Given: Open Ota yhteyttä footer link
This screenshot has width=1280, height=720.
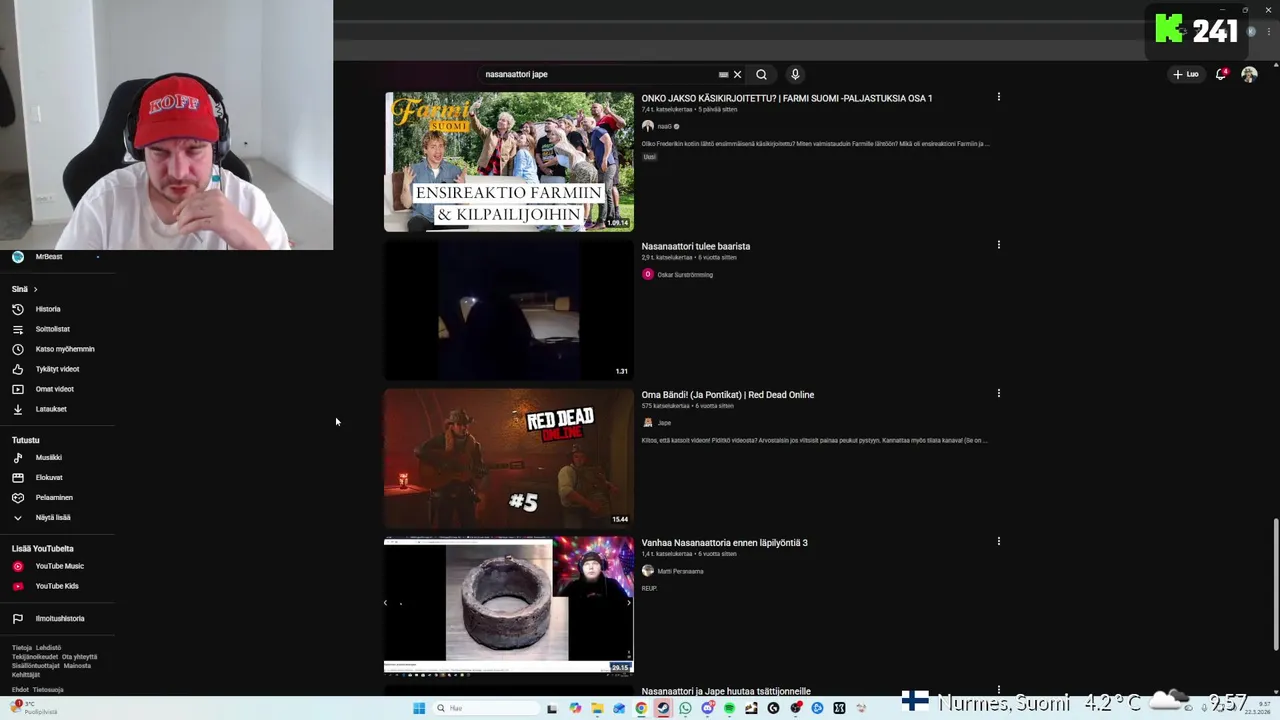Looking at the screenshot, I should [x=79, y=657].
